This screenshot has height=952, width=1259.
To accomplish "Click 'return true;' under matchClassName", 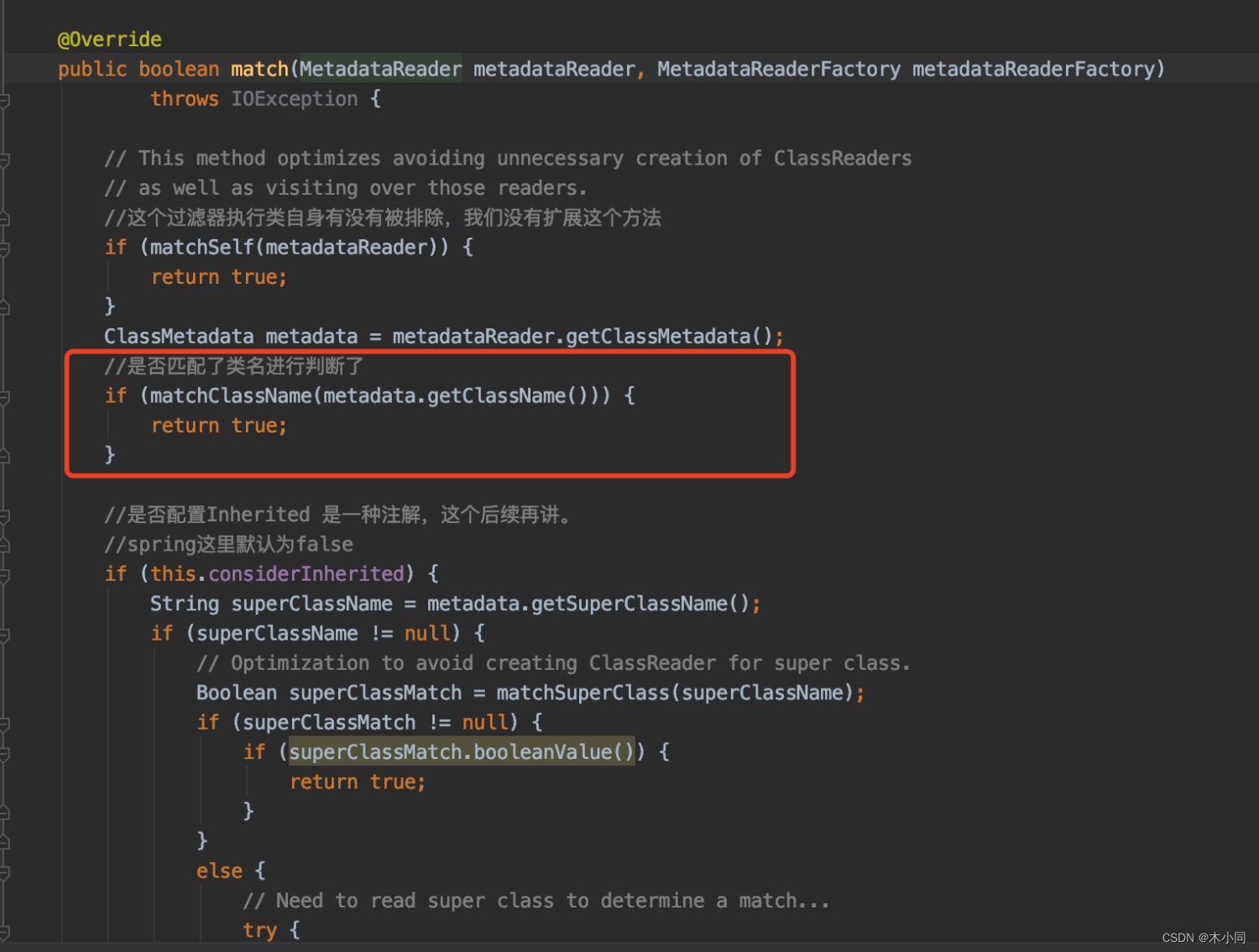I will point(219,426).
